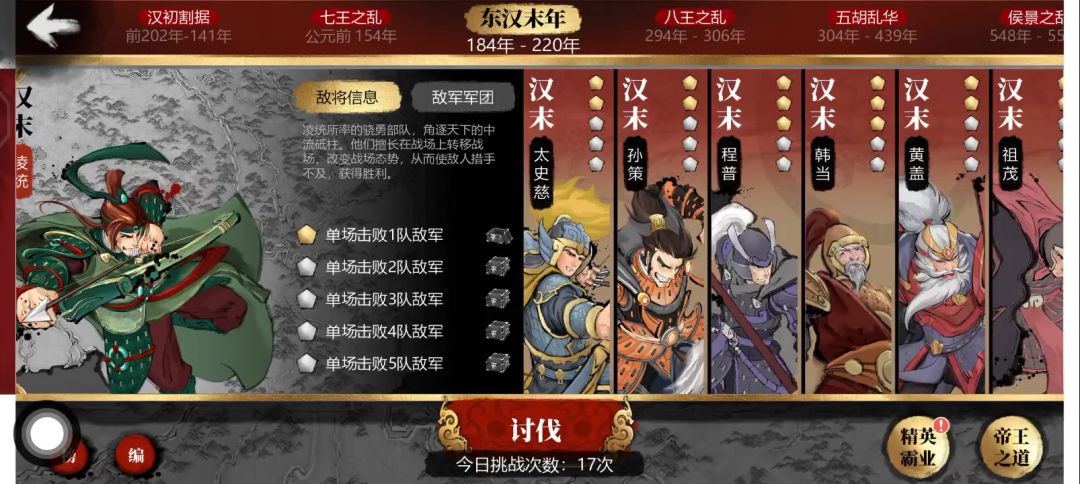Tap the floating white circle assistive button

[x=48, y=434]
